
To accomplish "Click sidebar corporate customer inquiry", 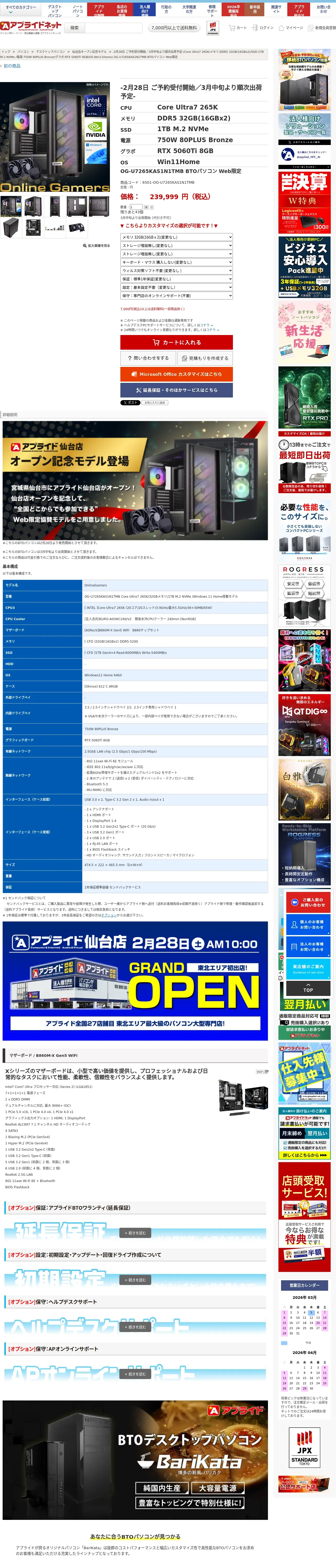I will [x=308, y=947].
